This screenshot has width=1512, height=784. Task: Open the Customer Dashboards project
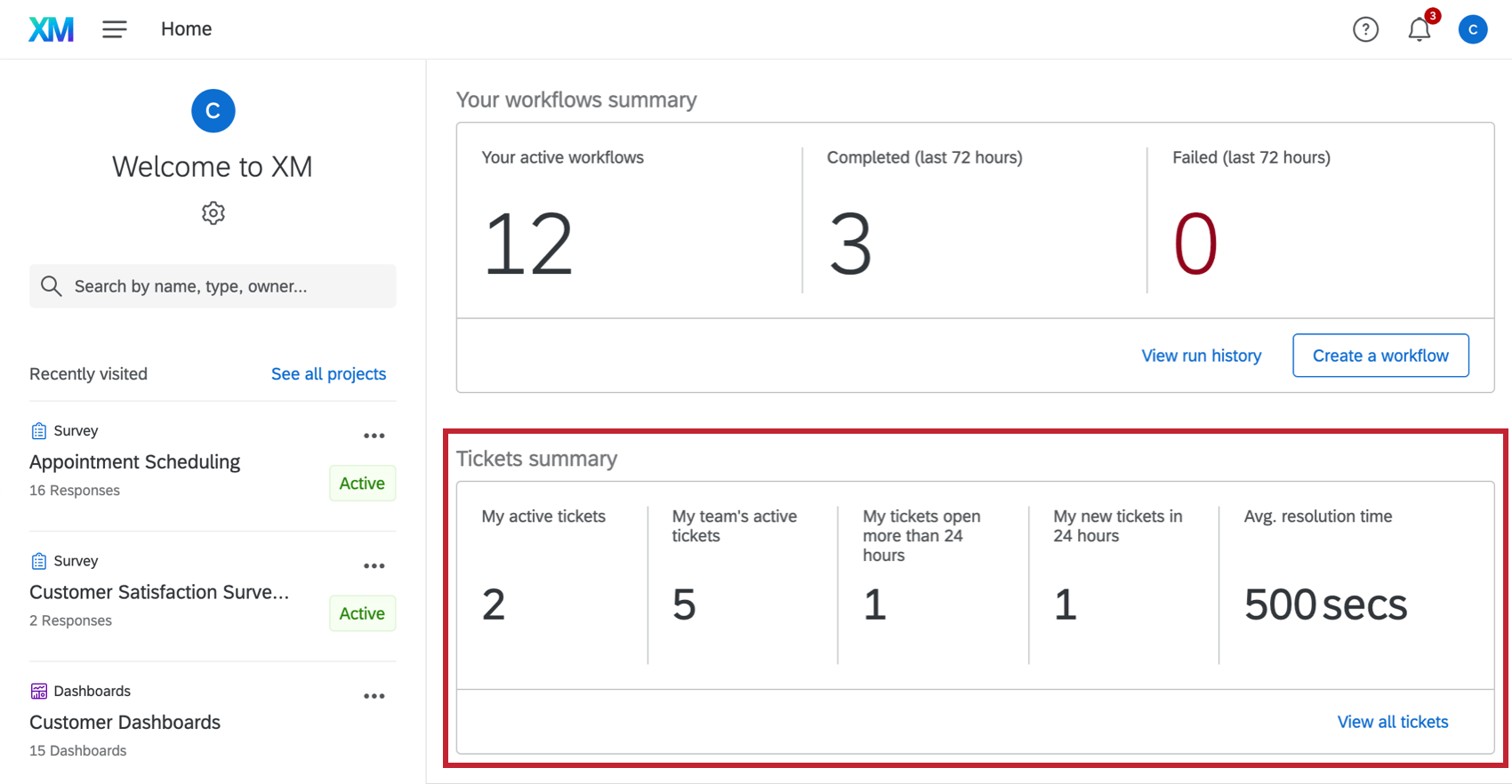click(125, 723)
